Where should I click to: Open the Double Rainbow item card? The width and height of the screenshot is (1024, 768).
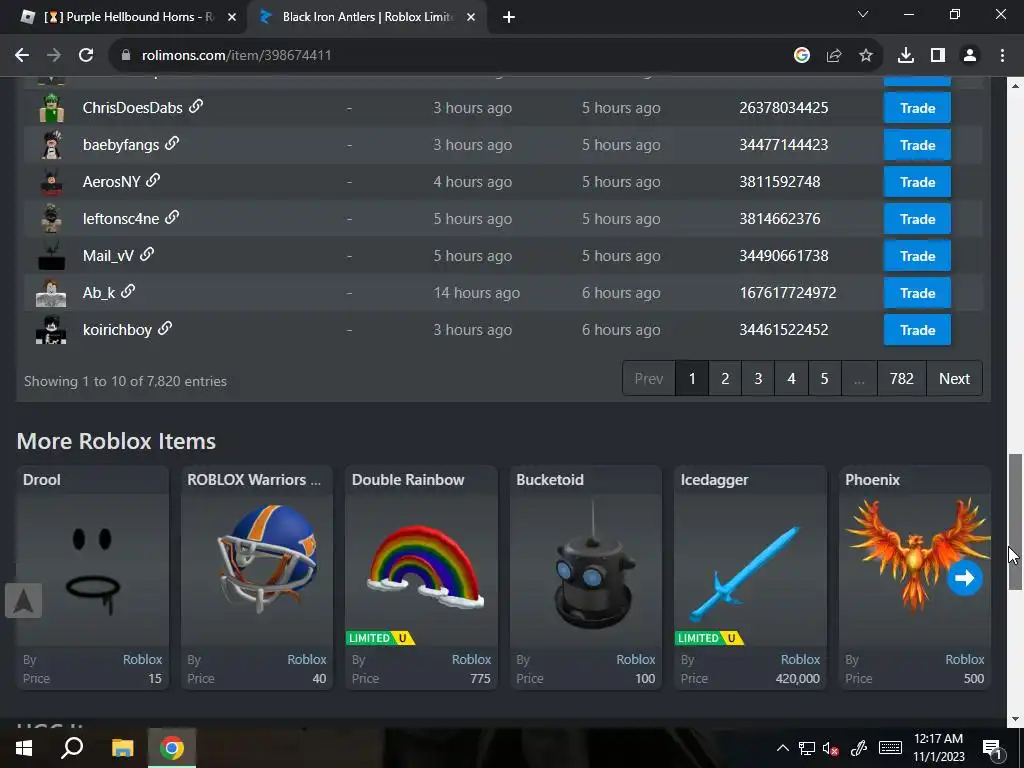(421, 577)
